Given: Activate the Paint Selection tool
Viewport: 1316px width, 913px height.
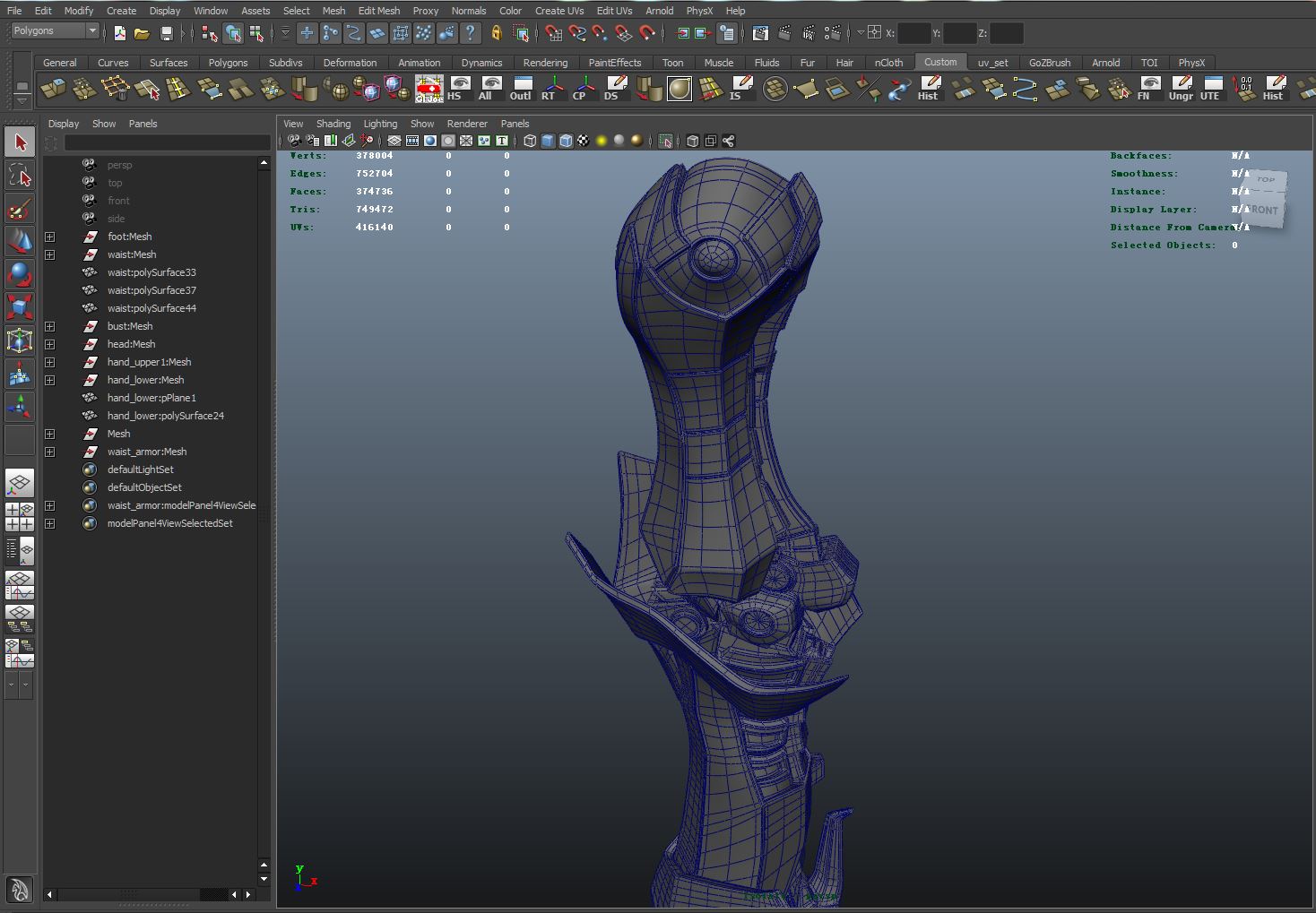Looking at the screenshot, I should [x=20, y=208].
